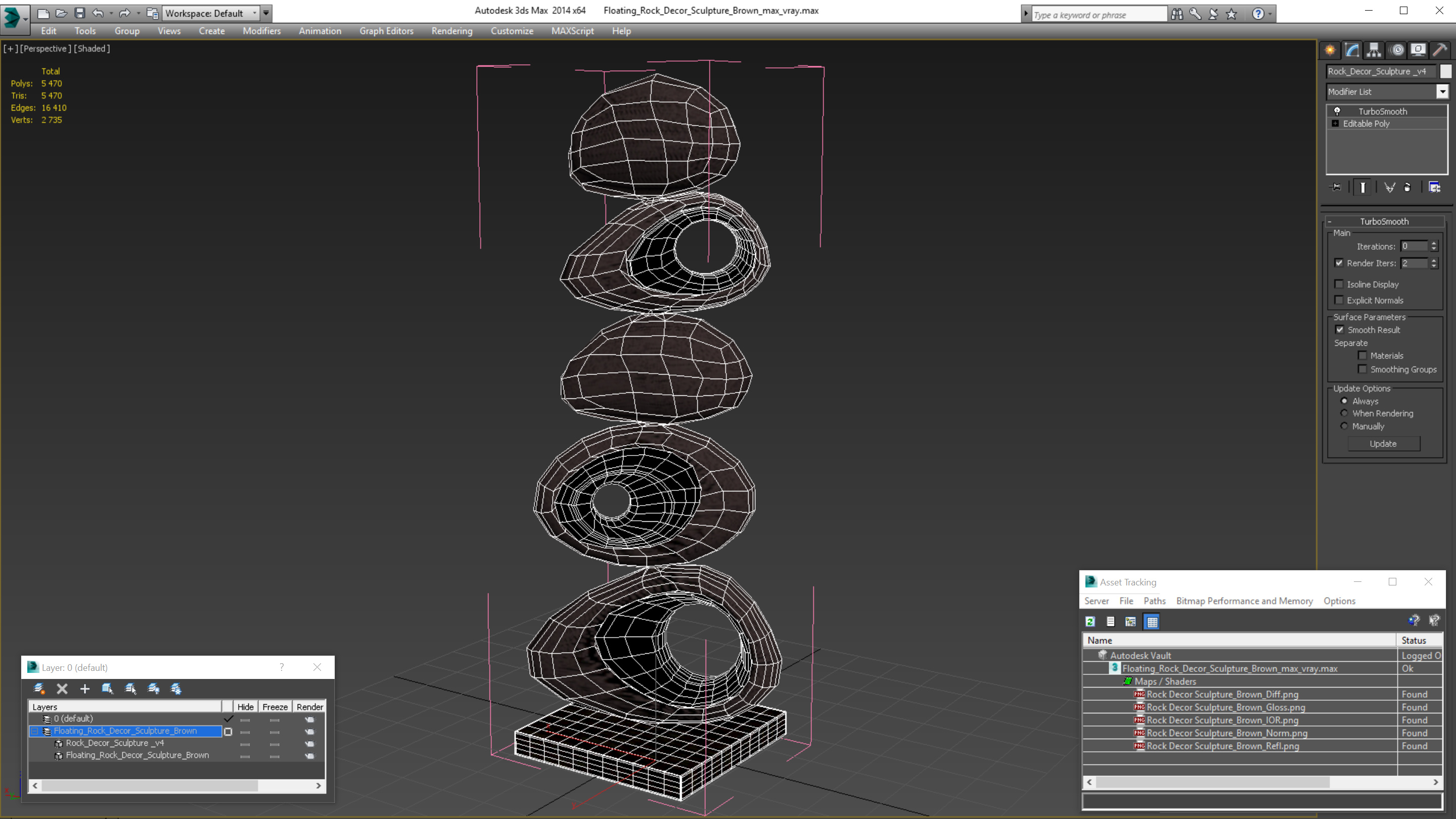Open Quick Access toolbar customize arrow
The image size is (1456, 819).
(x=265, y=13)
